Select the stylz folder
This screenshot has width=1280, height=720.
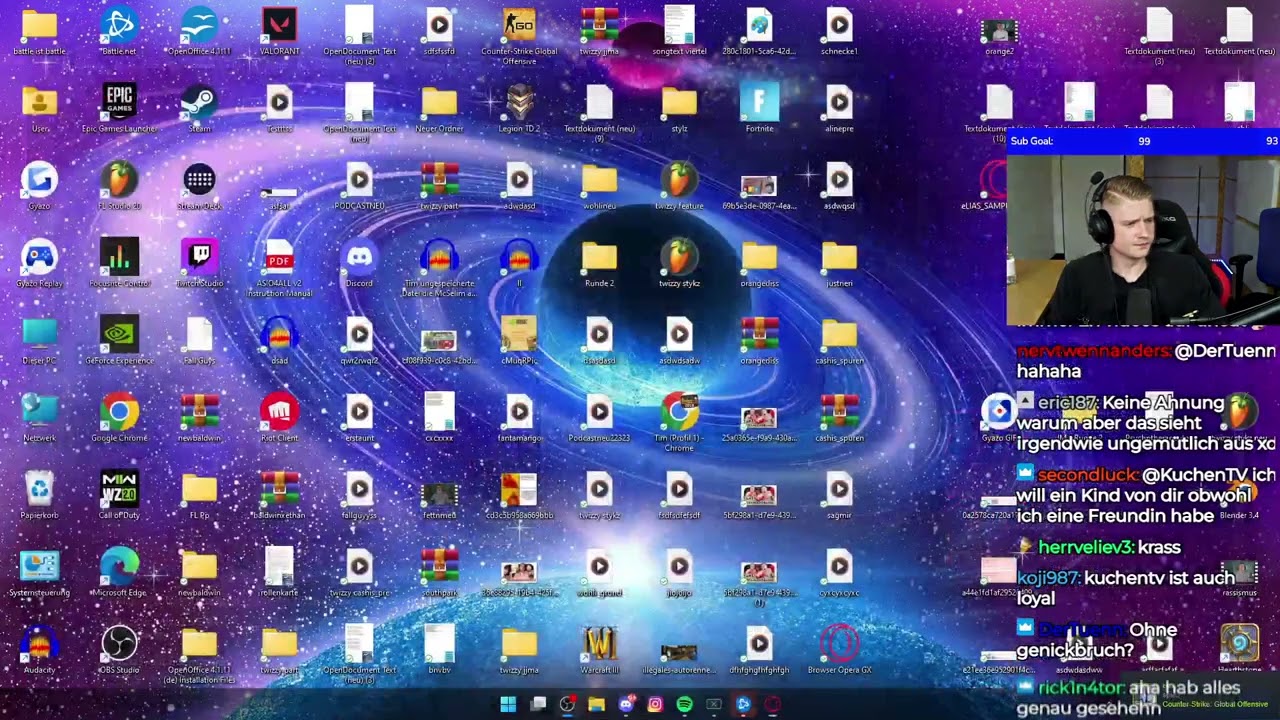coord(679,108)
